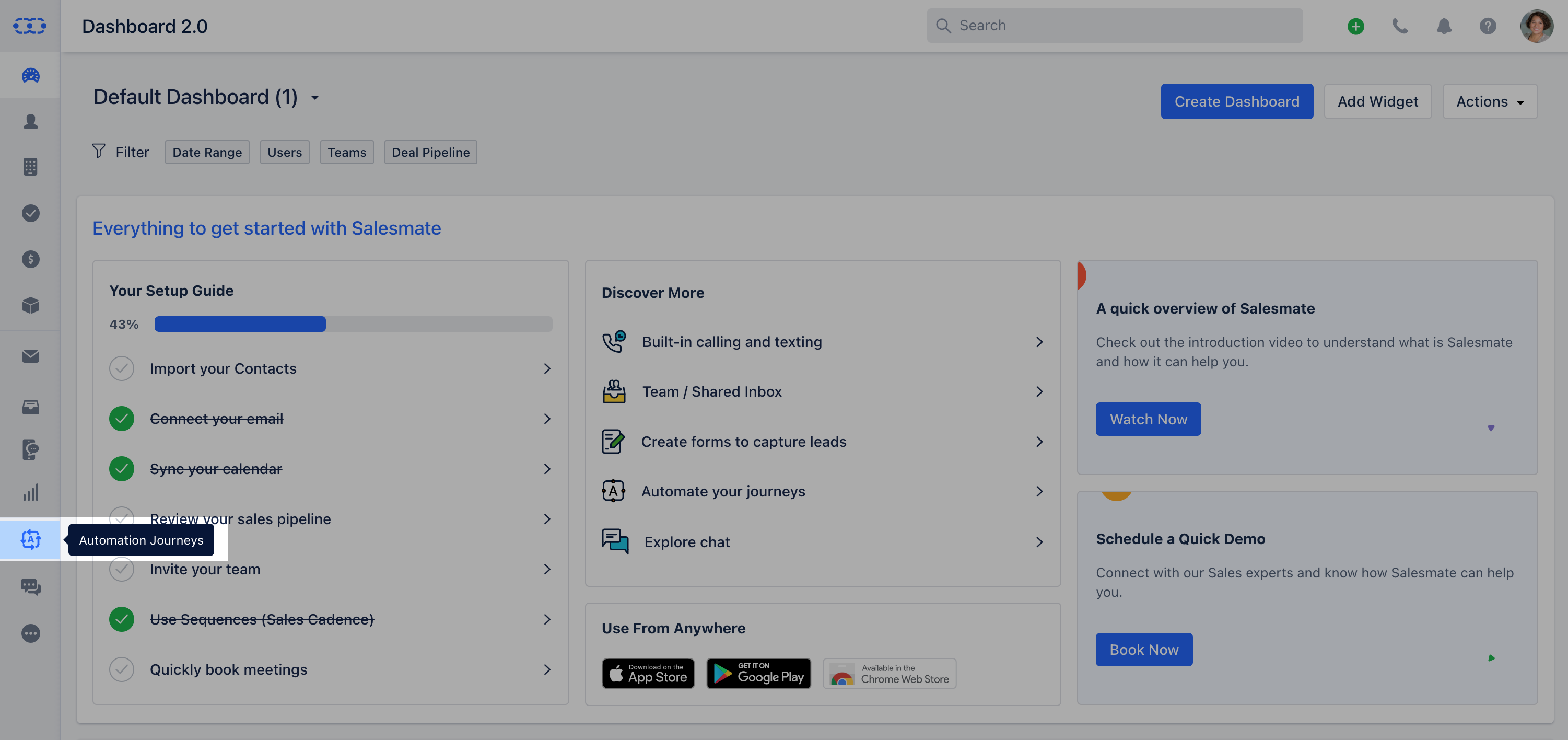
Task: Open Automation Journeys icon in sidebar
Action: 30,539
